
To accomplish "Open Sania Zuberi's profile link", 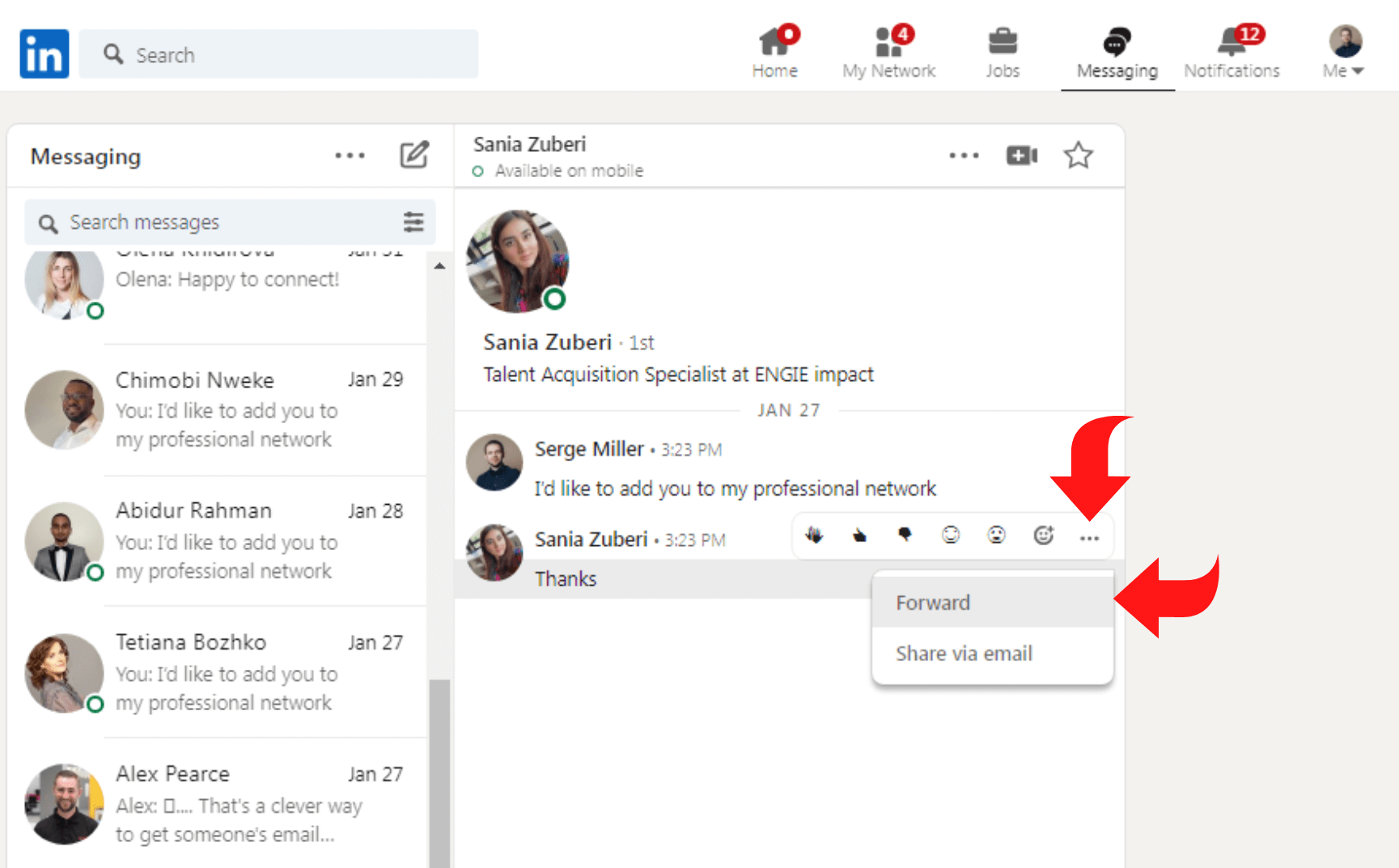I will click(x=547, y=341).
